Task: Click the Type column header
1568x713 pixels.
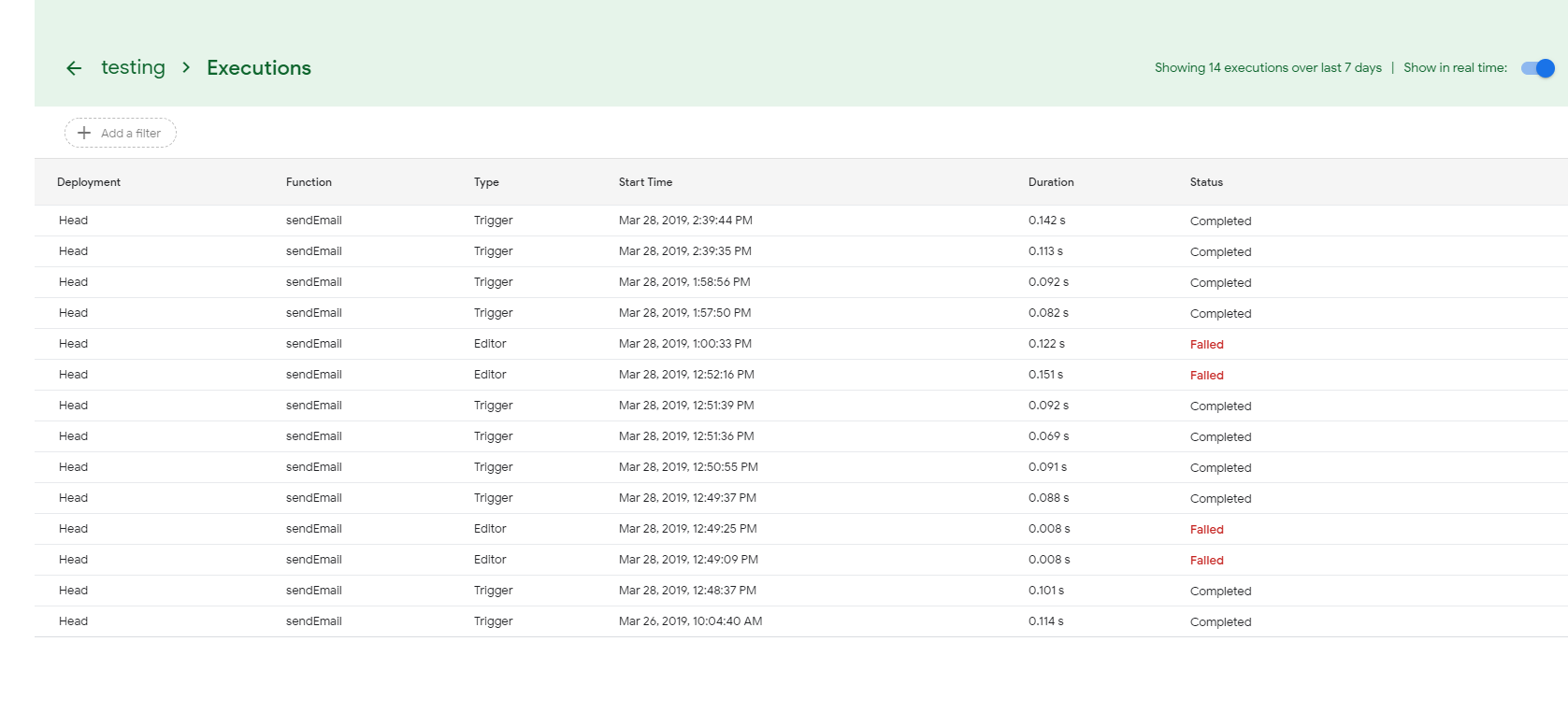Action: pyautogui.click(x=486, y=182)
